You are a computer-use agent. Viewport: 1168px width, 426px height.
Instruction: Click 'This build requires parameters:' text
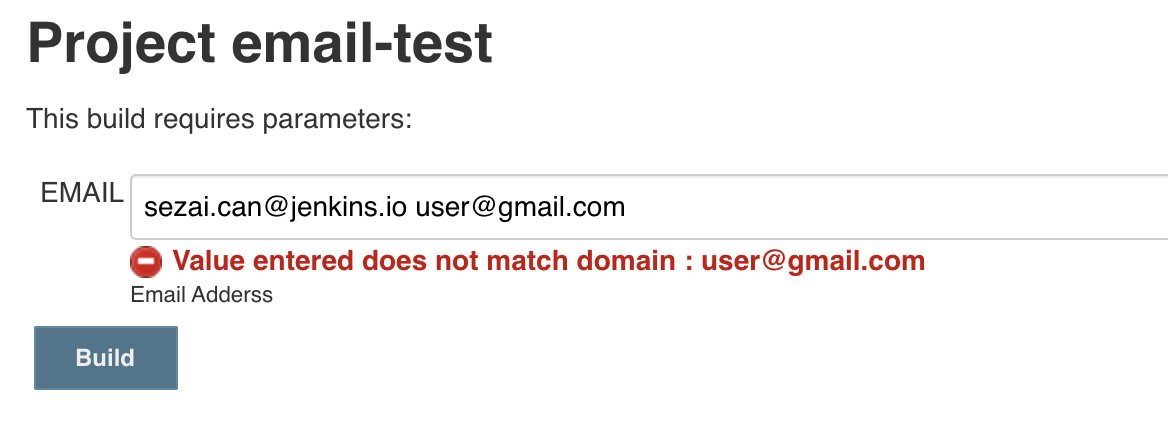[x=219, y=118]
